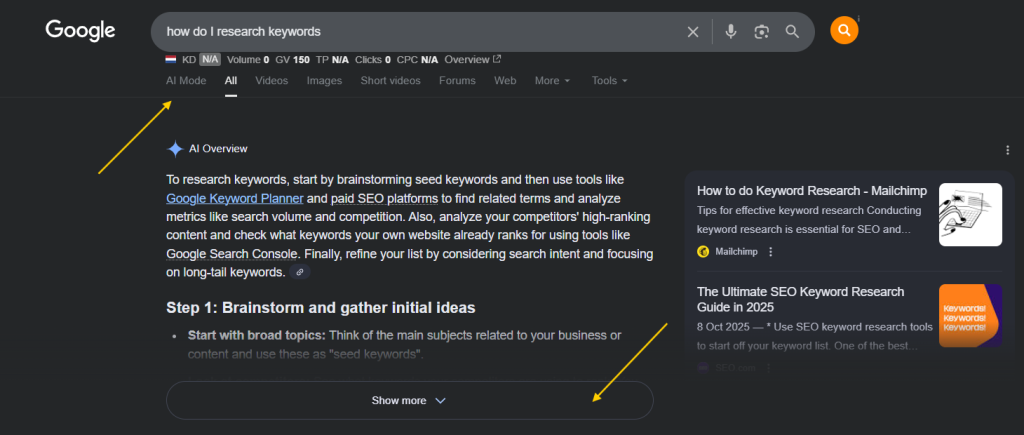Click the Google logo
1024x435 pixels.
(x=80, y=31)
